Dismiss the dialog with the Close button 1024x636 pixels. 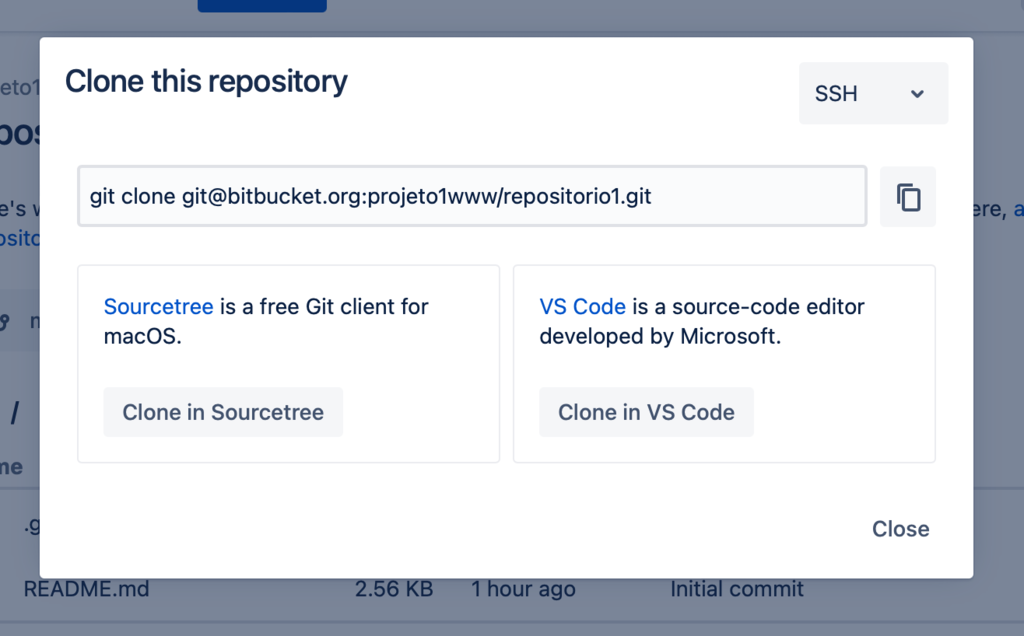point(899,529)
